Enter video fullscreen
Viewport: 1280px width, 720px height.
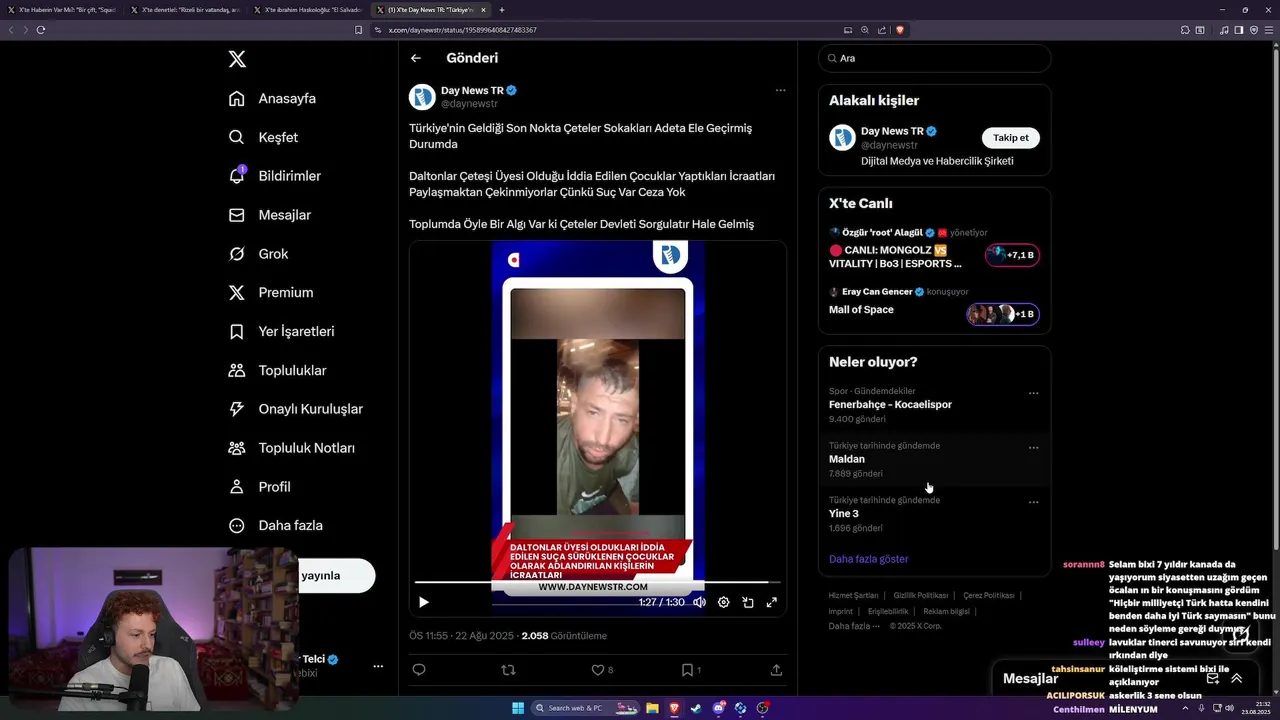(772, 602)
